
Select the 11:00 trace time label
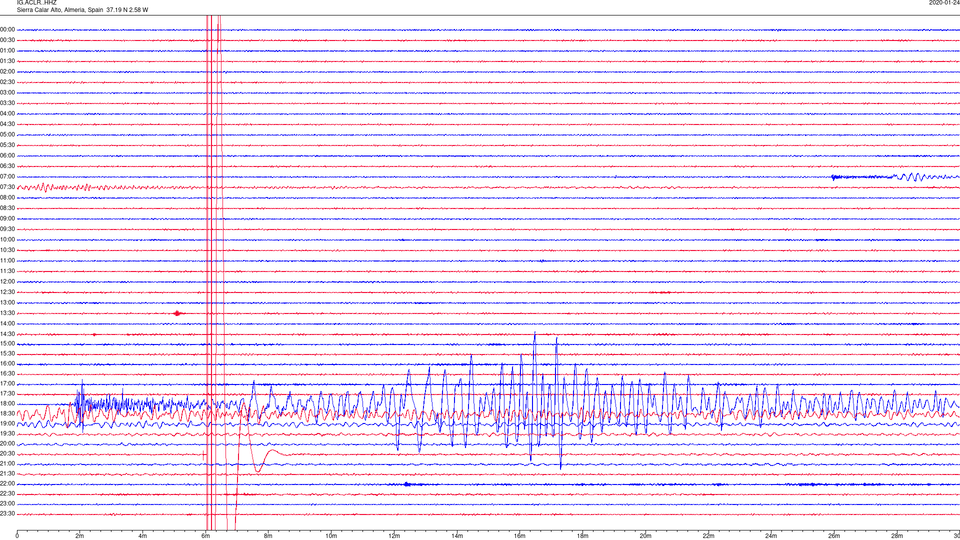pos(7,260)
